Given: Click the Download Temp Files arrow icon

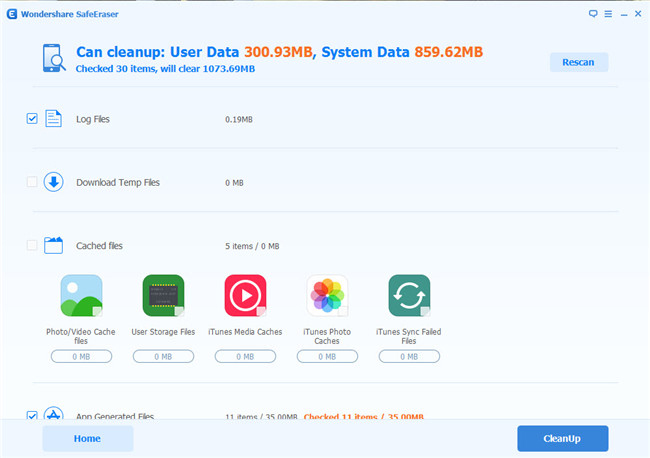Looking at the screenshot, I should 53,182.
